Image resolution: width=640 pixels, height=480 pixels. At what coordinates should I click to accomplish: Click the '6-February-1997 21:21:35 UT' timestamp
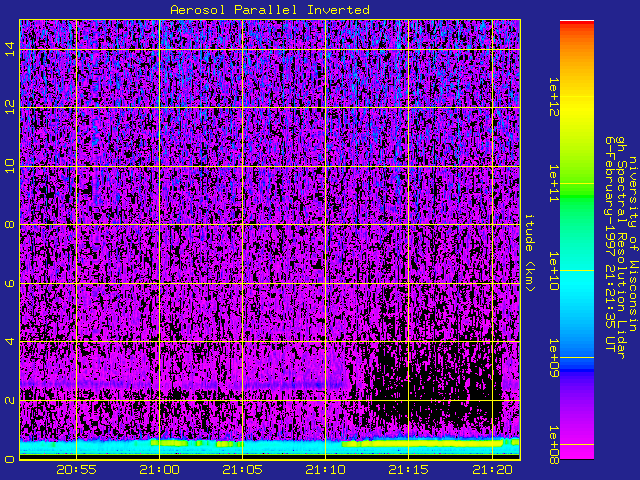click(610, 244)
